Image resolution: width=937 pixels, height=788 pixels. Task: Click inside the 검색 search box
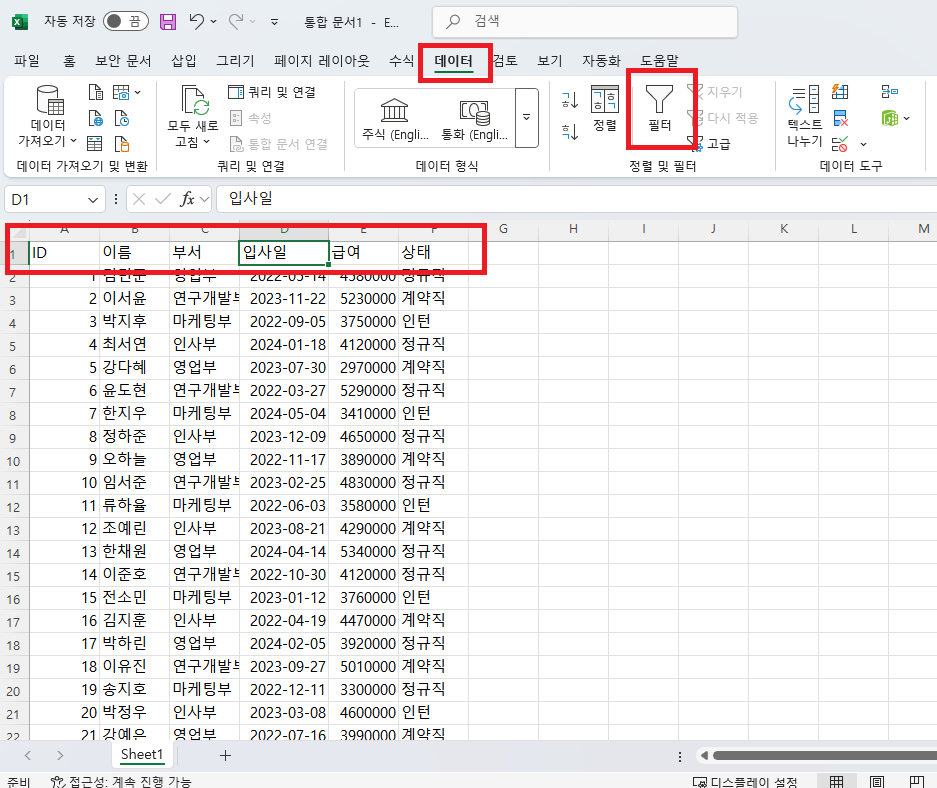(x=584, y=21)
